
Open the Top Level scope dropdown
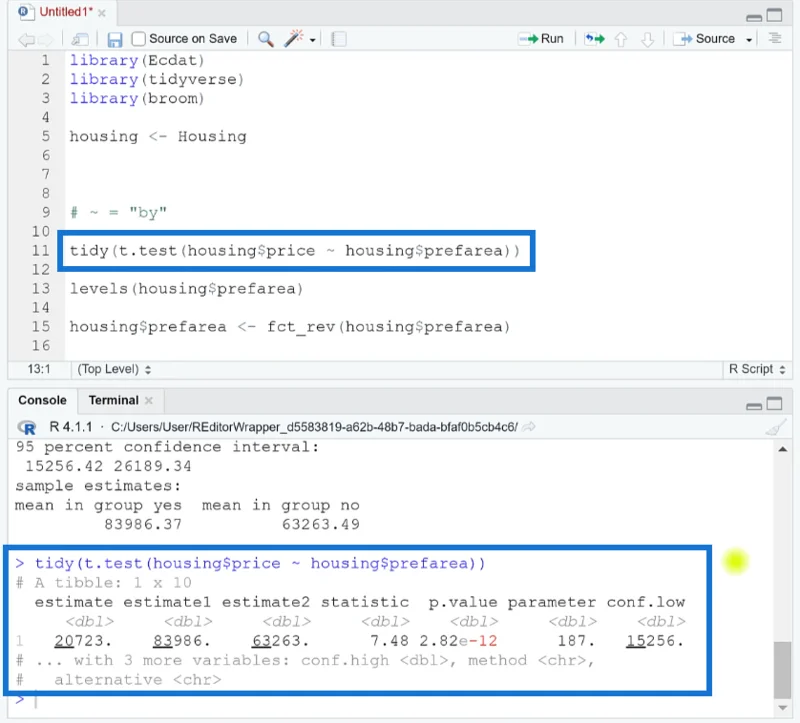tap(114, 369)
